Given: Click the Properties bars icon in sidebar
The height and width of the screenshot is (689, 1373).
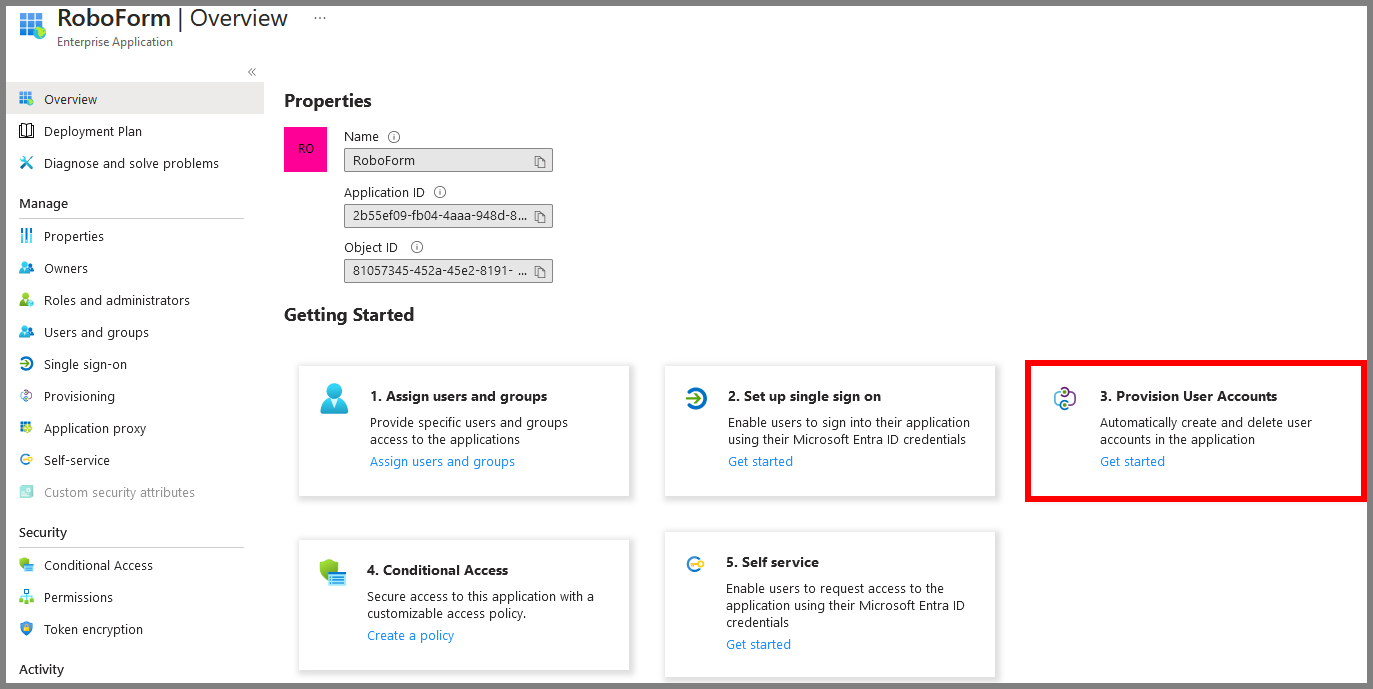Looking at the screenshot, I should click(x=26, y=236).
